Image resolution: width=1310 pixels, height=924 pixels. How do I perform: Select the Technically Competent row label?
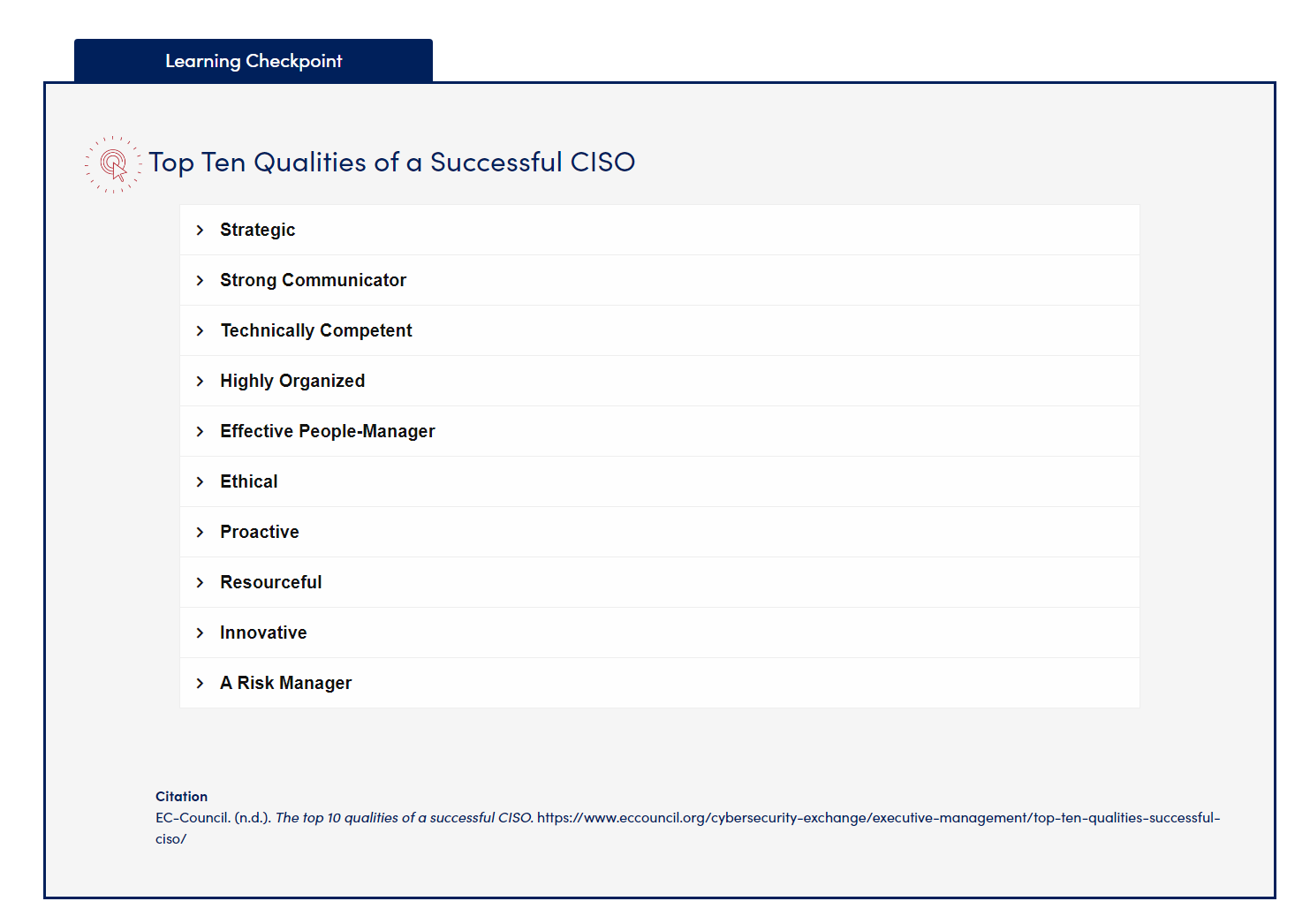point(316,331)
